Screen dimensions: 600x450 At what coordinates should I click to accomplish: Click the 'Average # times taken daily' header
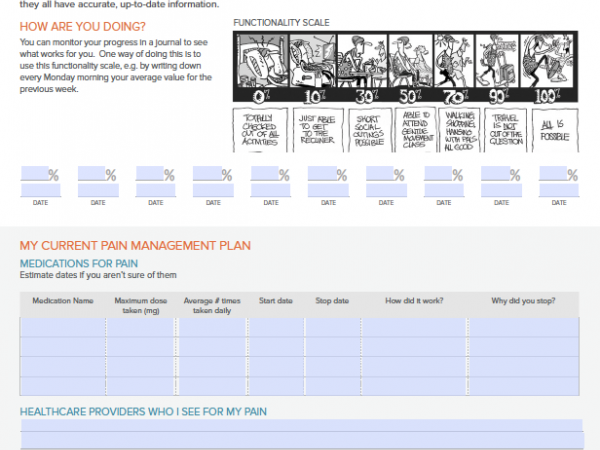(212, 305)
